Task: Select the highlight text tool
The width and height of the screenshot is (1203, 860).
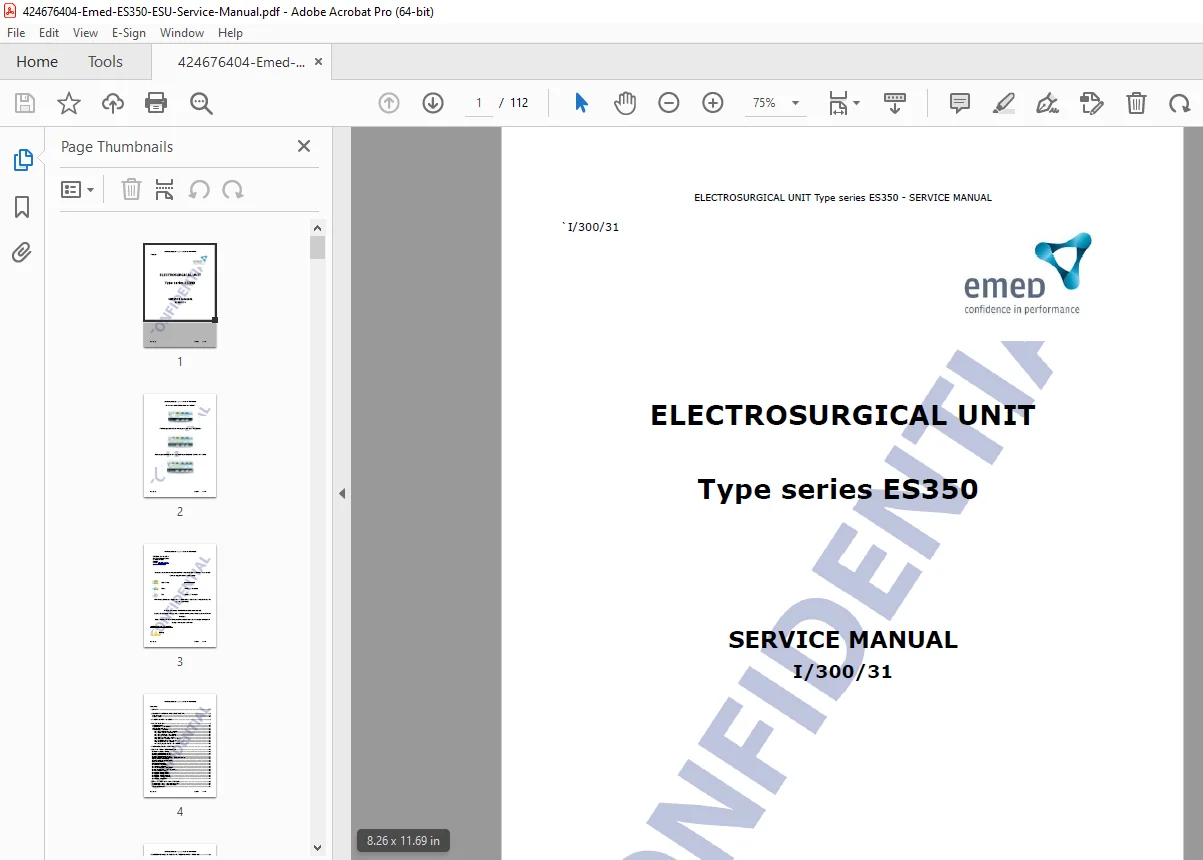Action: [1004, 103]
